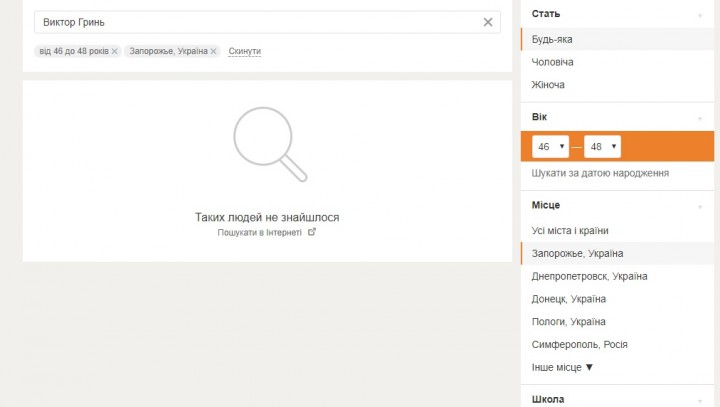Collapse the 'Стать' section arrow
Viewport: 720px width, 407px height.
[699, 15]
